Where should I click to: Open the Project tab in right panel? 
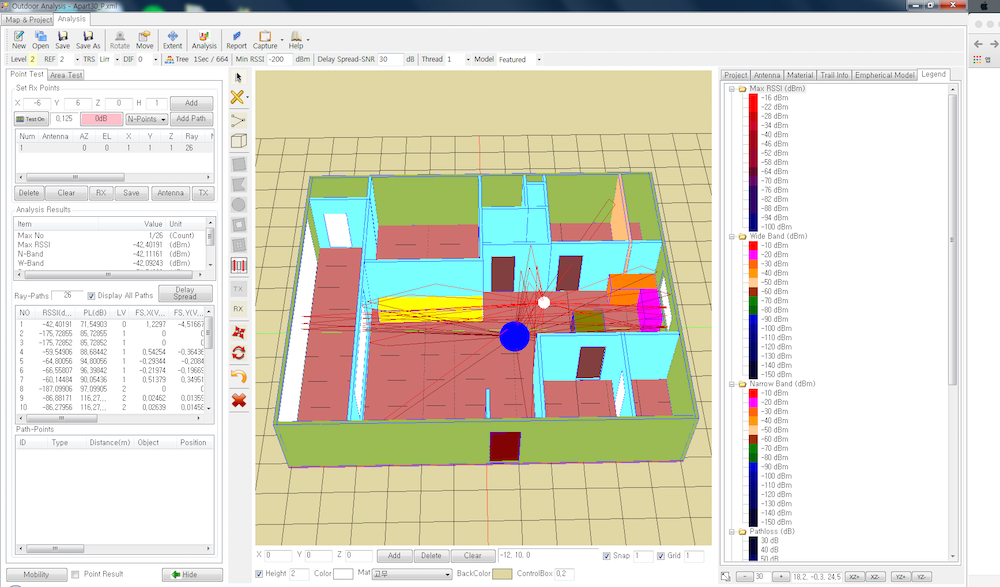point(735,75)
